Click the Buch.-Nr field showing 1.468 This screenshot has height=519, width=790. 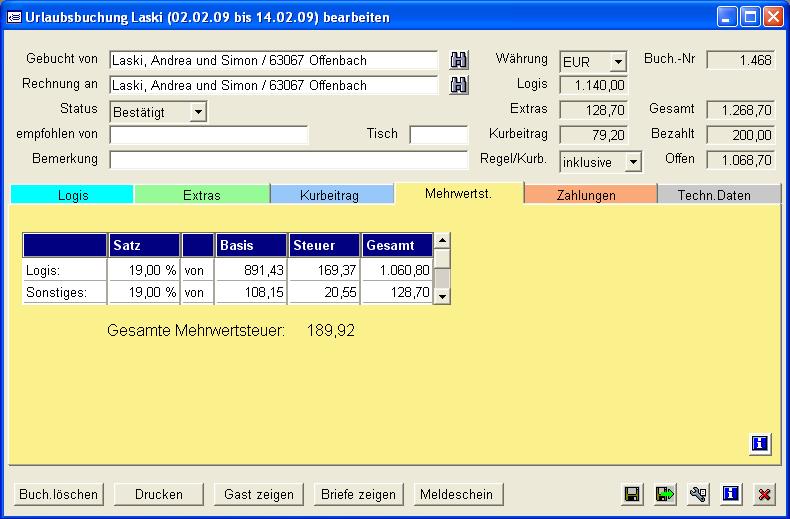(x=740, y=60)
